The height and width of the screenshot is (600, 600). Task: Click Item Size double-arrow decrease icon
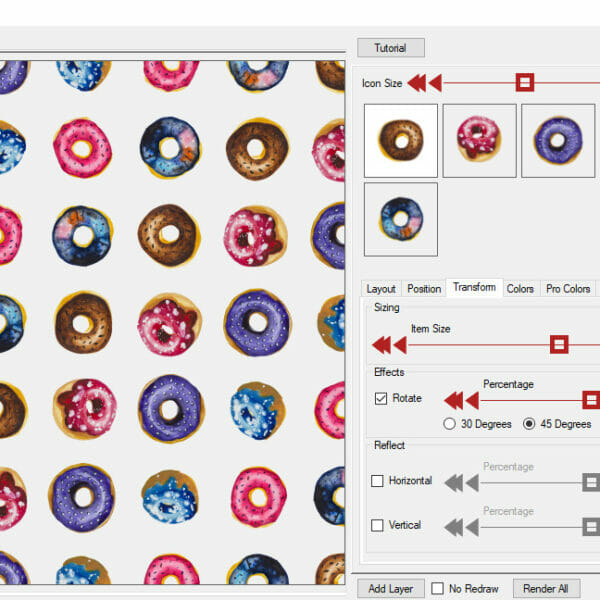coord(382,345)
